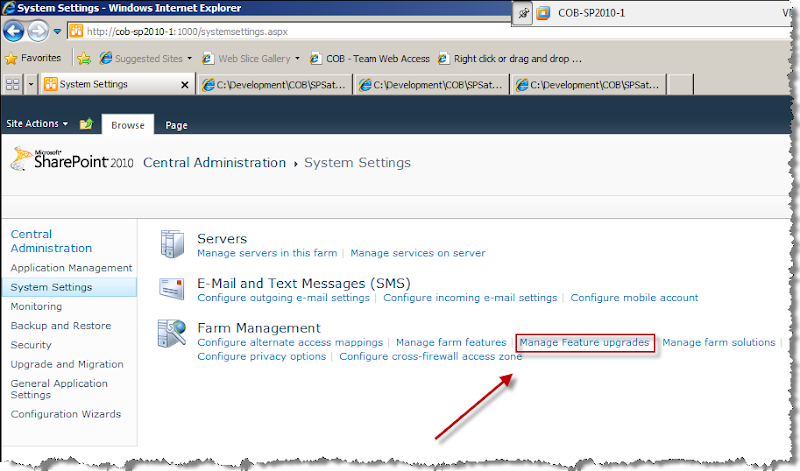Open the tab list dropdown arrow
Image resolution: width=800 pixels, height=471 pixels.
tap(31, 84)
